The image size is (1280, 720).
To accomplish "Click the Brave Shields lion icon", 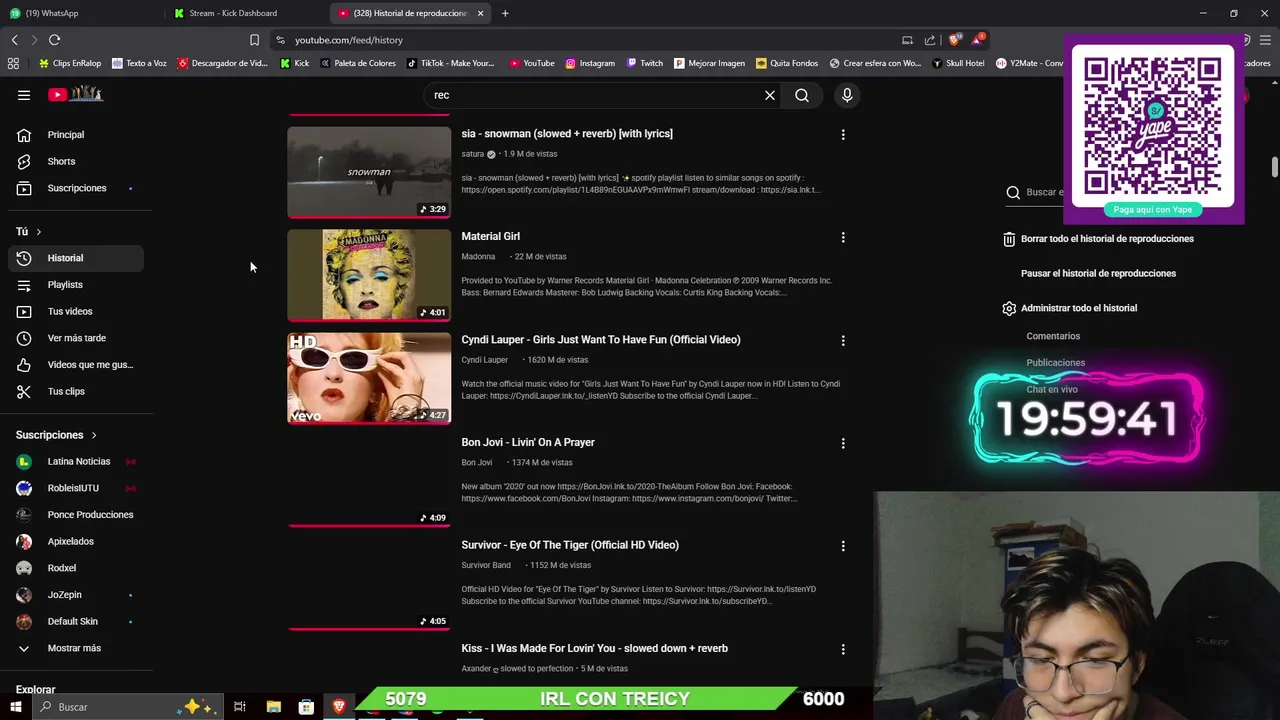I will click(954, 40).
